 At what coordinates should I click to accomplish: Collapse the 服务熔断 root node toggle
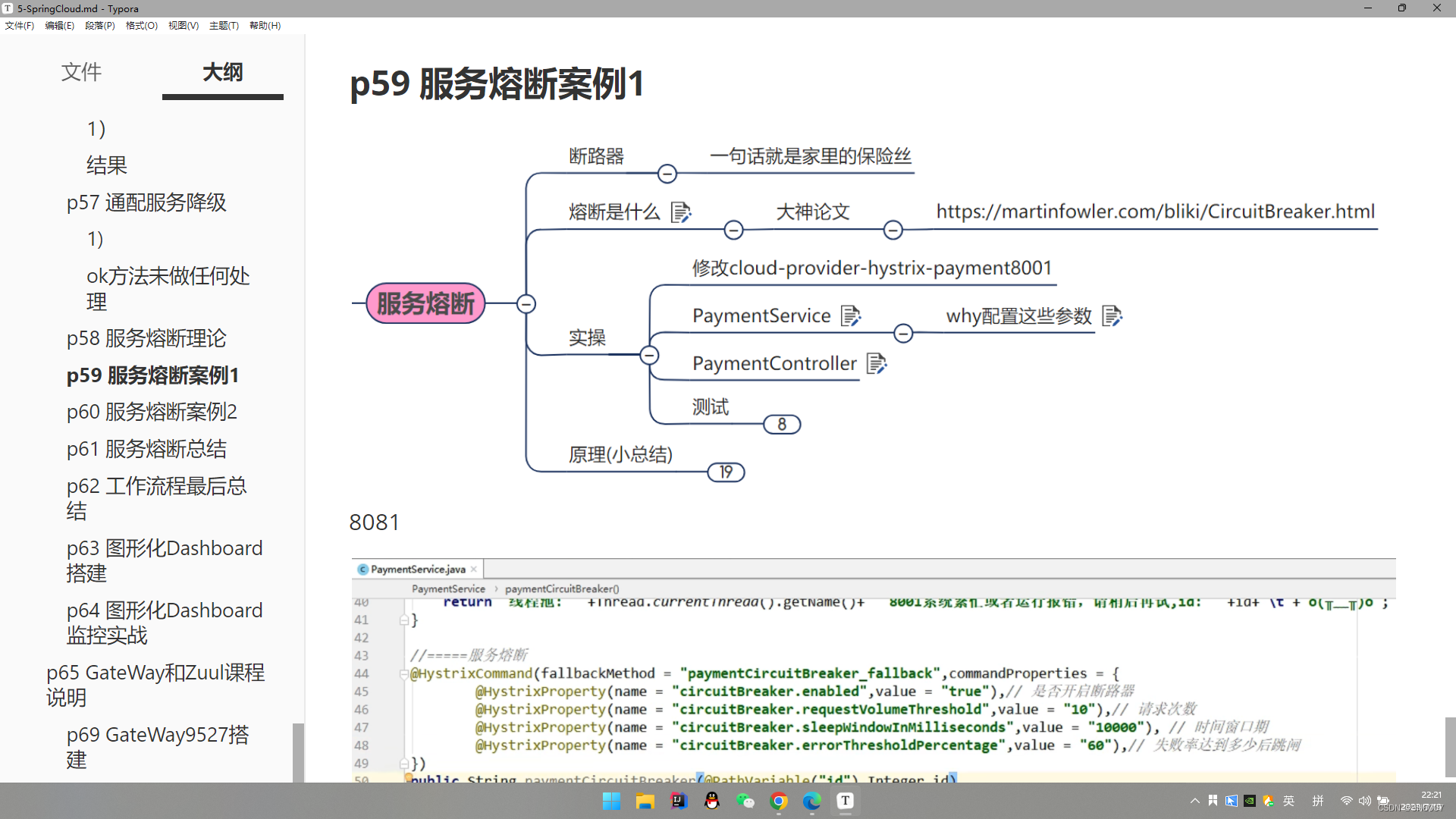(x=526, y=303)
